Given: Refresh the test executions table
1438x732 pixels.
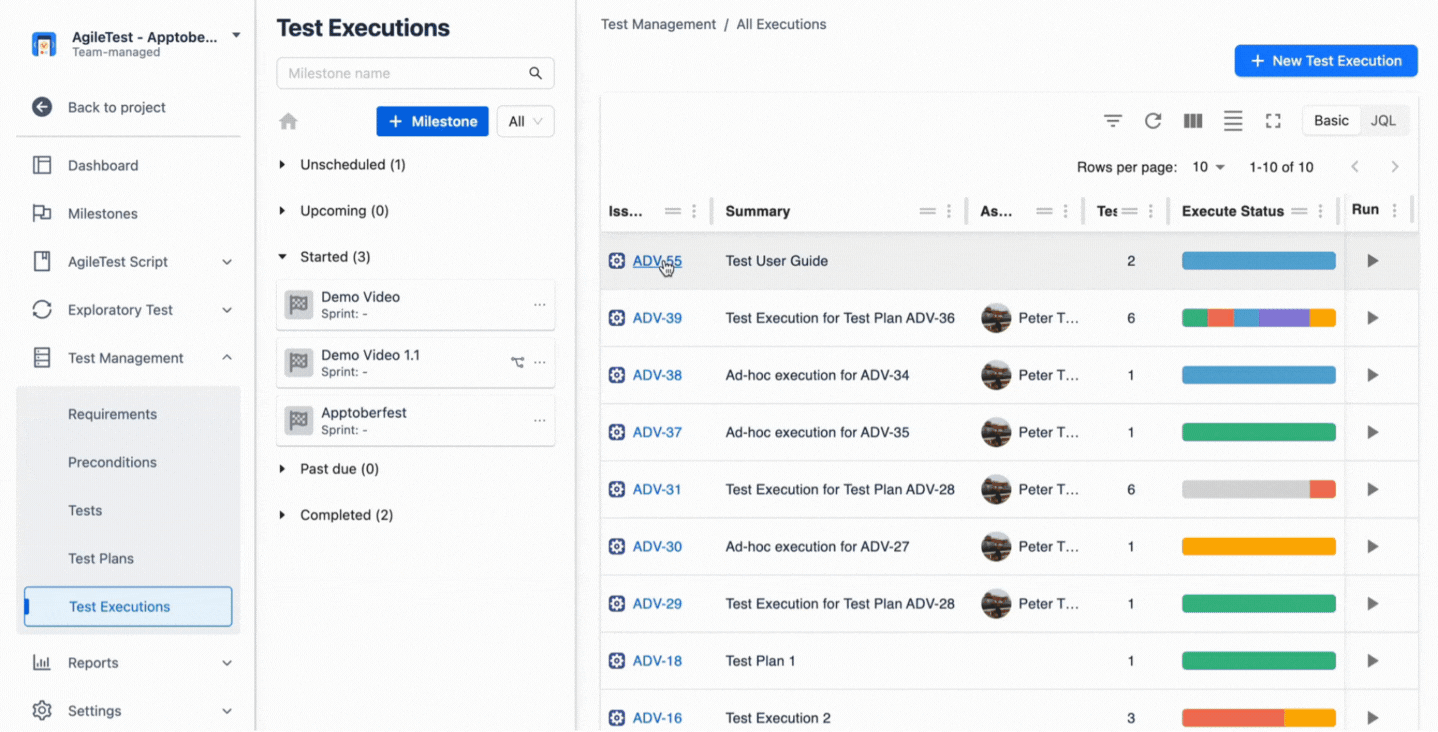Looking at the screenshot, I should (1152, 120).
